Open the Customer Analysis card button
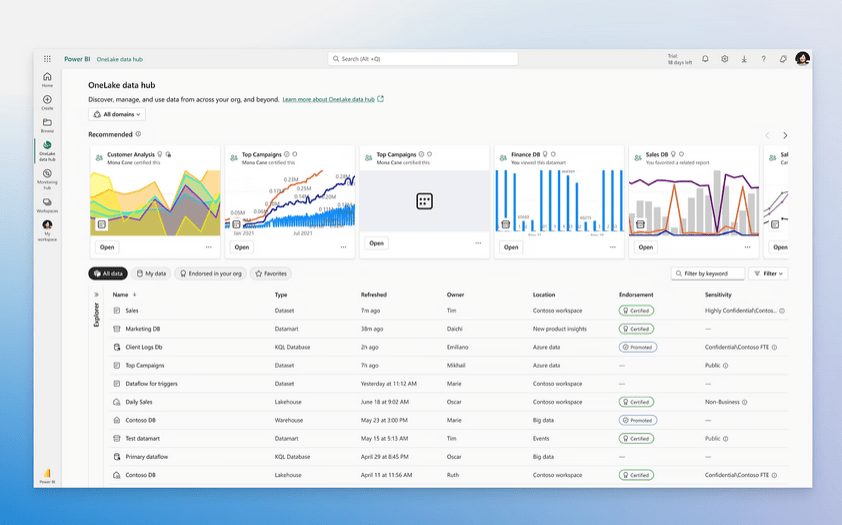The width and height of the screenshot is (842, 525). coord(107,247)
